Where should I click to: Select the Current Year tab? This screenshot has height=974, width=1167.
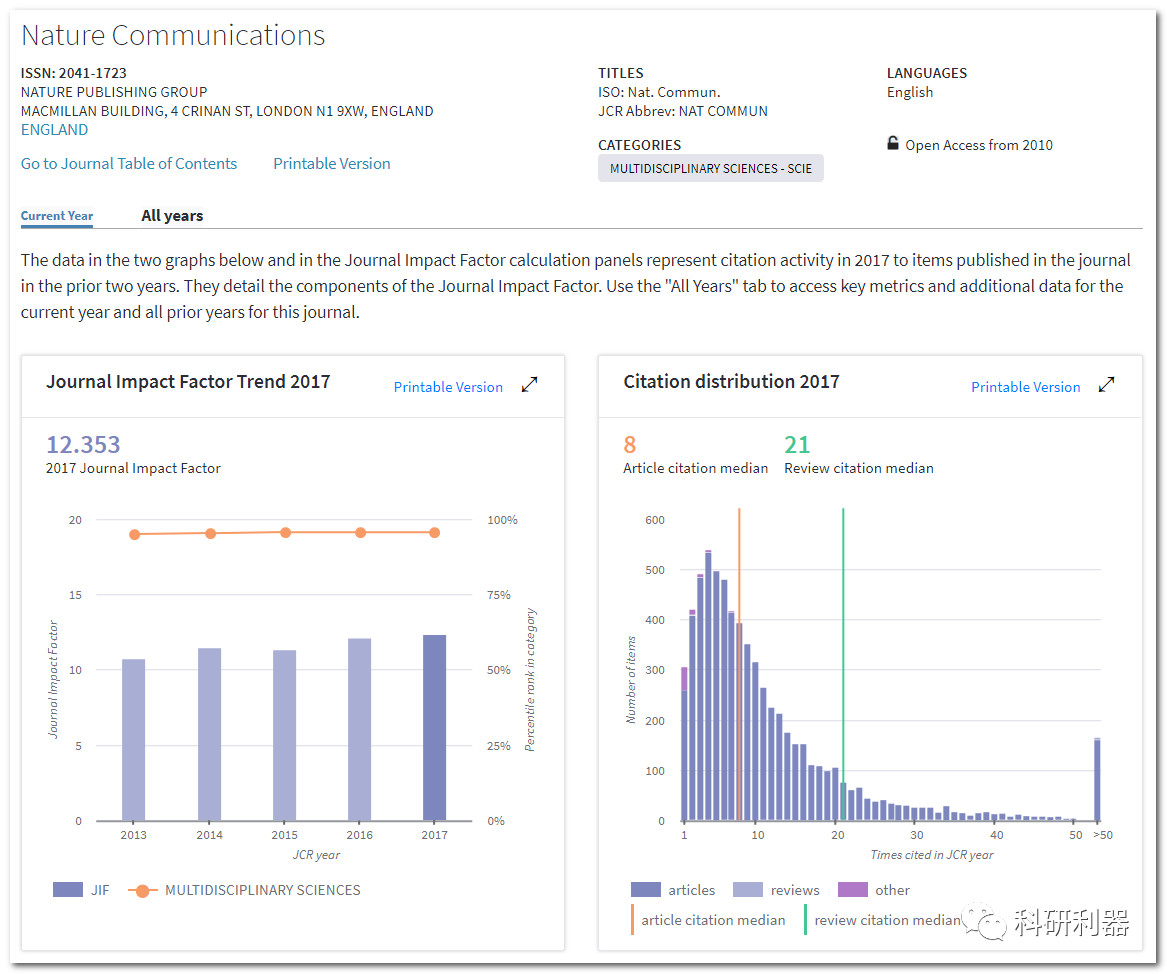click(x=57, y=215)
